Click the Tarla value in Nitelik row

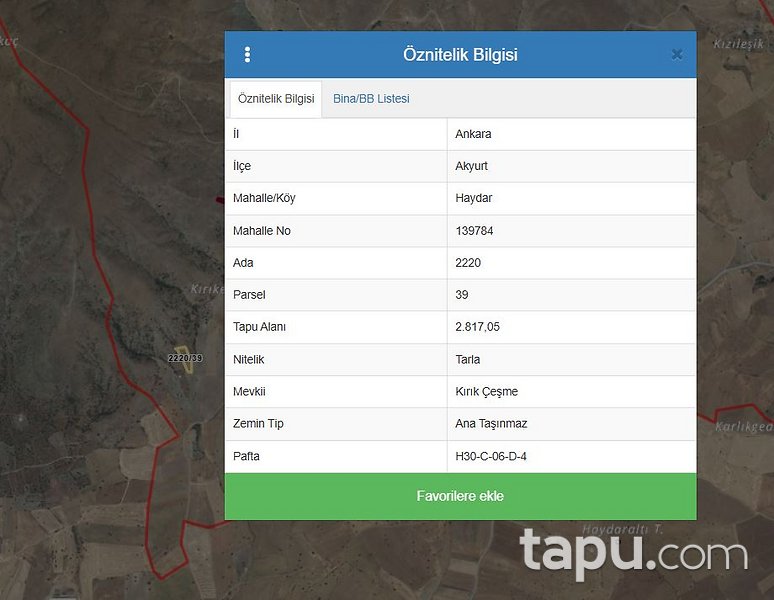click(468, 359)
